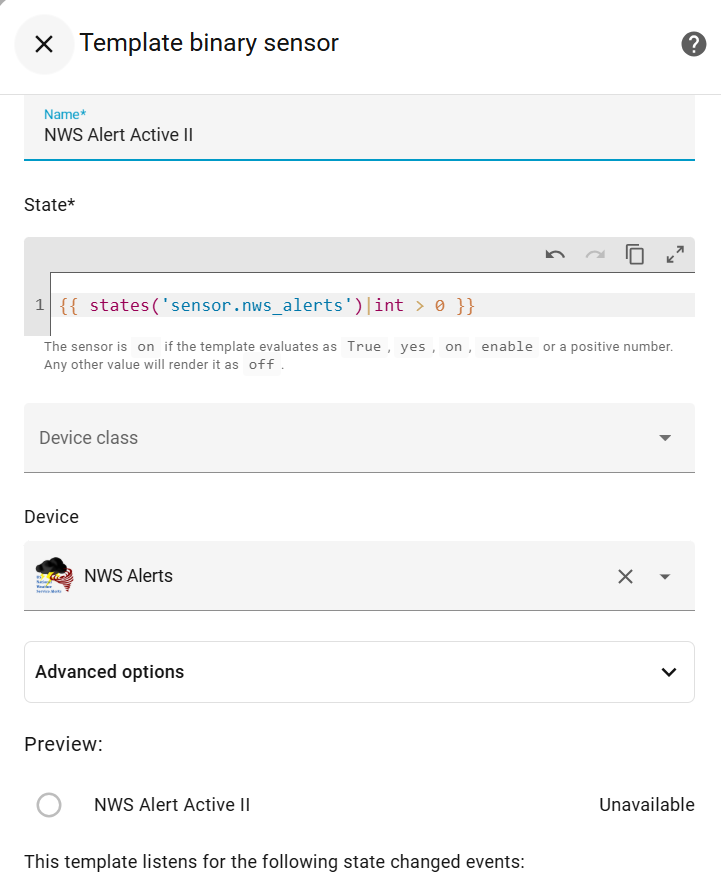Click the Unavailable state in the preview
The height and width of the screenshot is (891, 721).
pos(646,805)
